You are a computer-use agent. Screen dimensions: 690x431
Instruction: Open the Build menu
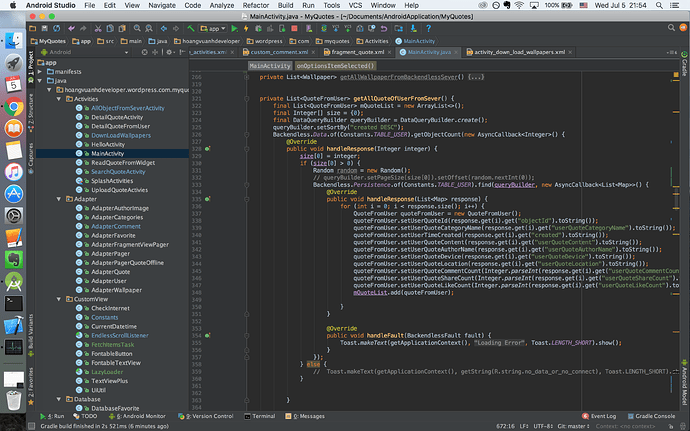pyautogui.click(x=285, y=5)
